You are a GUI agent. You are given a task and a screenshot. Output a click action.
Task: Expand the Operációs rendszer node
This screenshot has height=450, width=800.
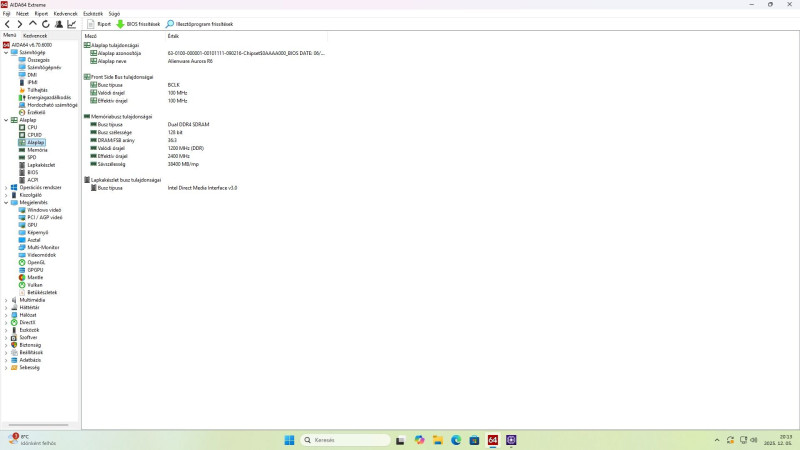coord(6,187)
